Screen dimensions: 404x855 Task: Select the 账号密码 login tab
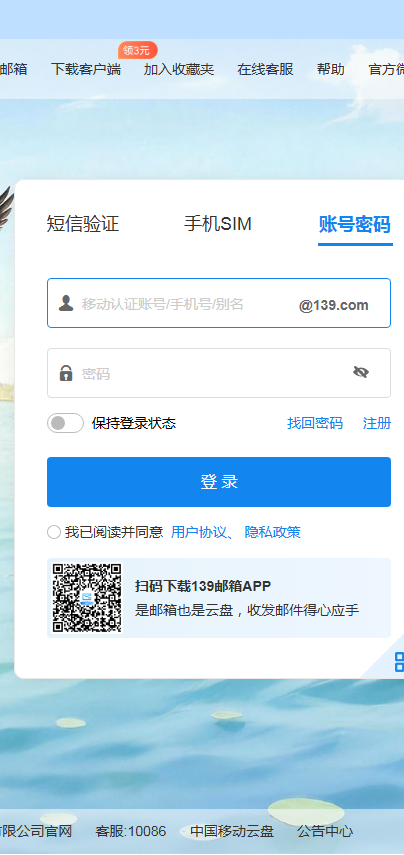click(x=355, y=225)
